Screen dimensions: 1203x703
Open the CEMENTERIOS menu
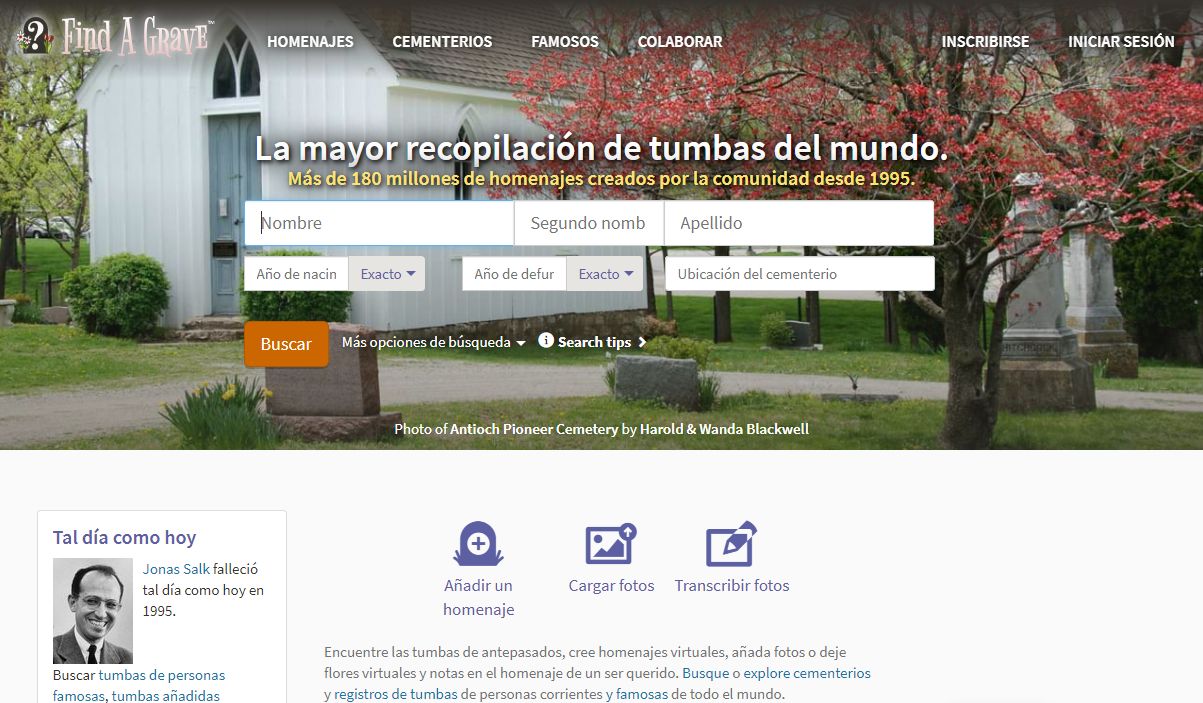pyautogui.click(x=442, y=42)
